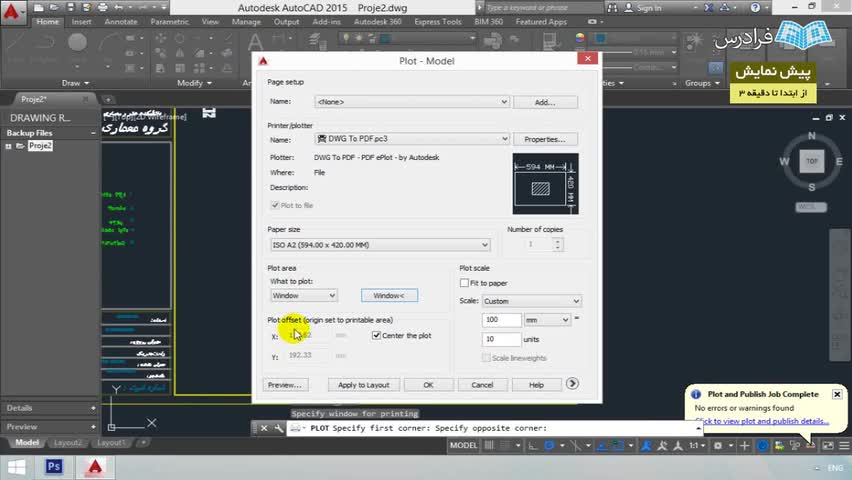This screenshot has width=852, height=480.
Task: Expand more options arrow in Plot dialog
Action: [x=572, y=384]
